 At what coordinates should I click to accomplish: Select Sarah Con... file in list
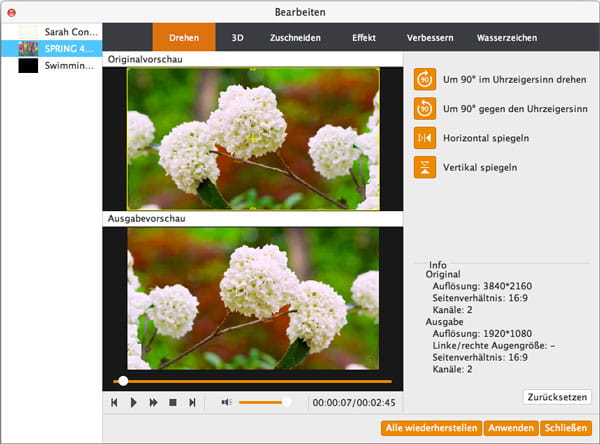pyautogui.click(x=52, y=32)
